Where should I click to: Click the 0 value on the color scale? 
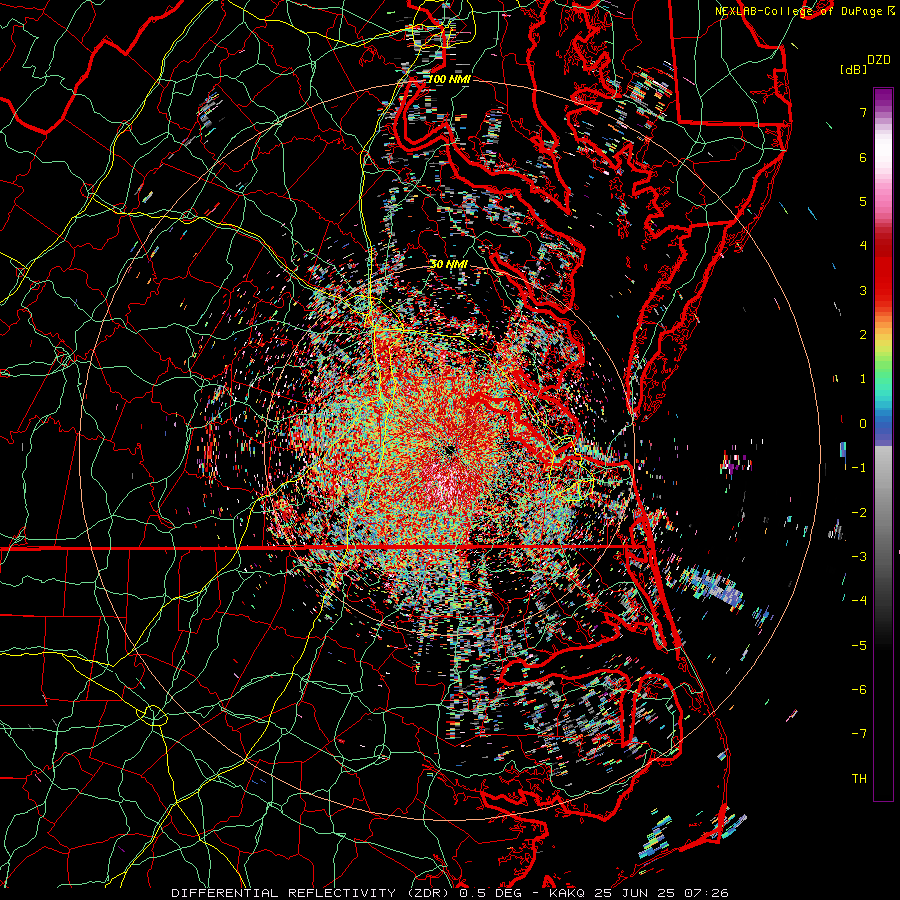(x=863, y=424)
